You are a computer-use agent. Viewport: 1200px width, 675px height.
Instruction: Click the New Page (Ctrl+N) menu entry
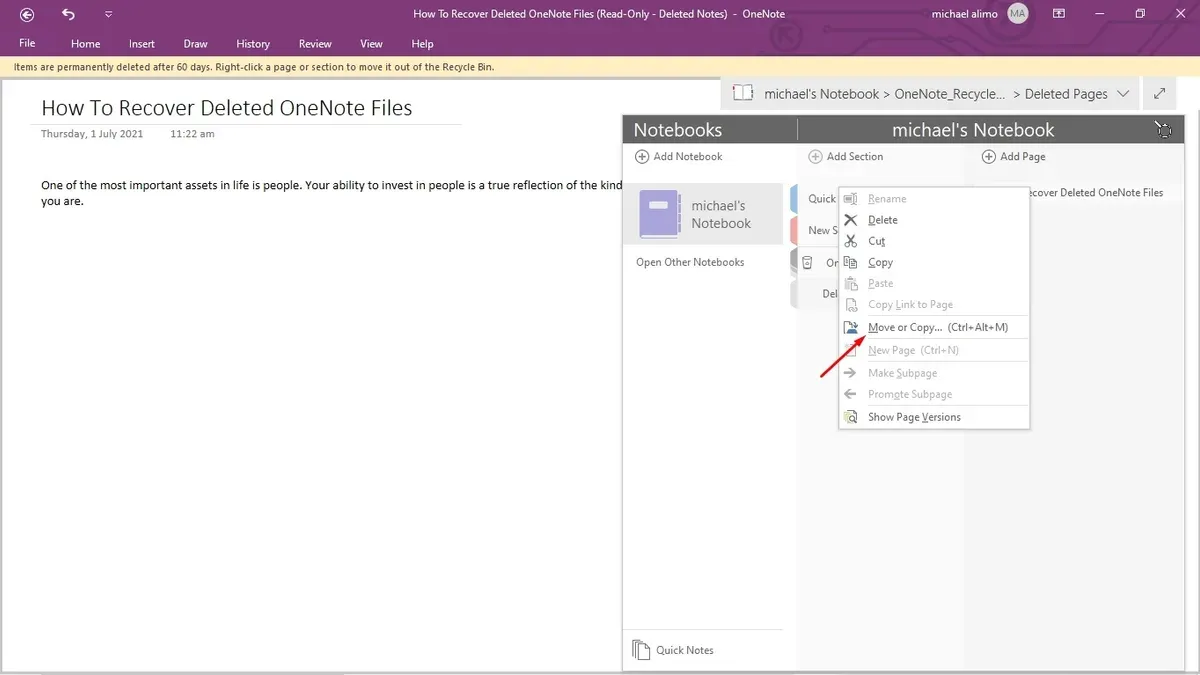(934, 350)
